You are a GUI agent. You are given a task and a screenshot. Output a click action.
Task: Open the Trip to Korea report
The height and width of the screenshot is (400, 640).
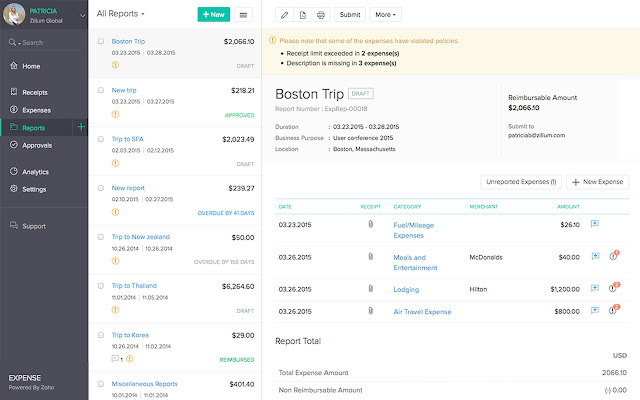coord(130,335)
